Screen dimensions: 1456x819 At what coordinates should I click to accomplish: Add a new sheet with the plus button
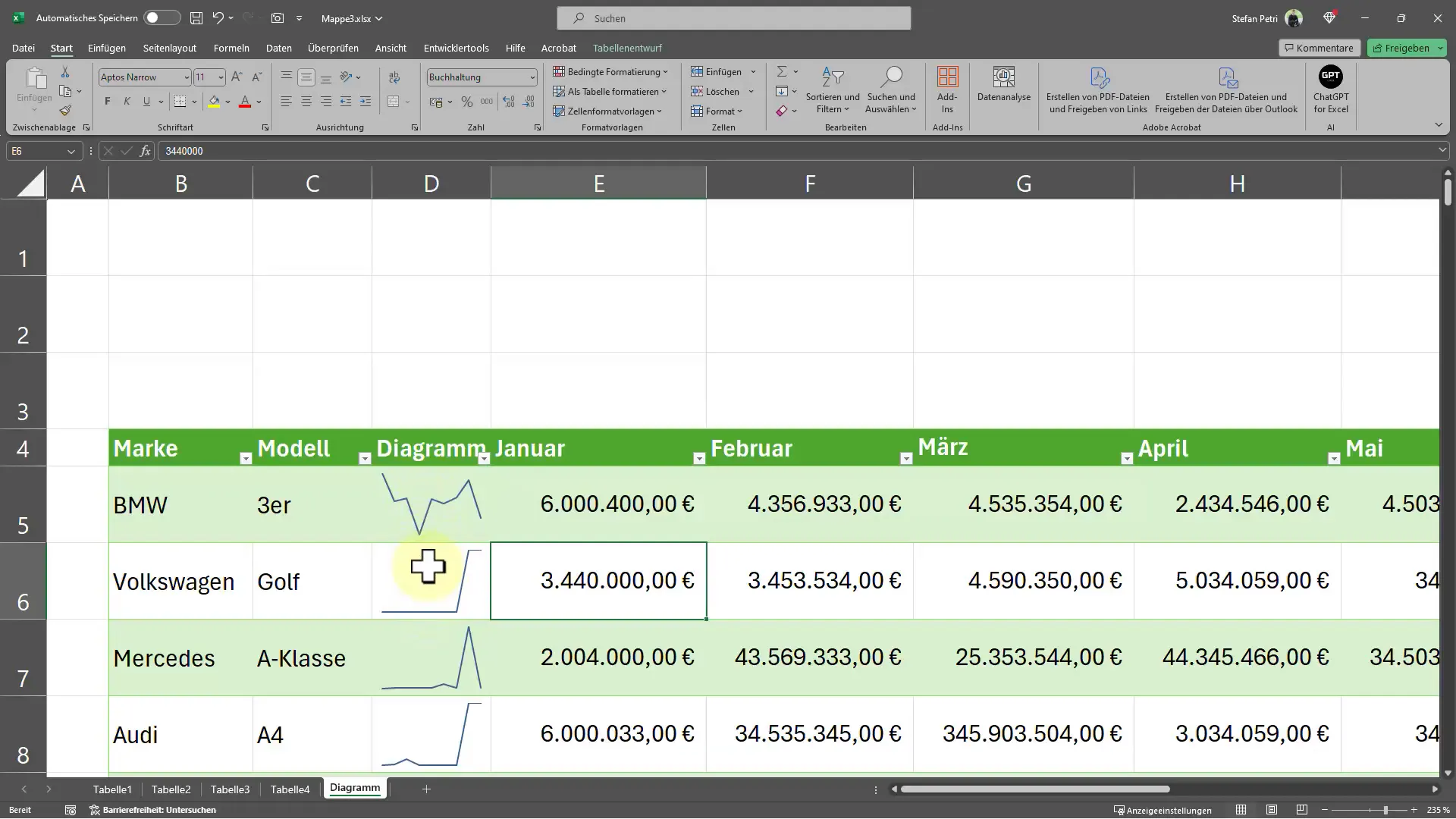(426, 789)
